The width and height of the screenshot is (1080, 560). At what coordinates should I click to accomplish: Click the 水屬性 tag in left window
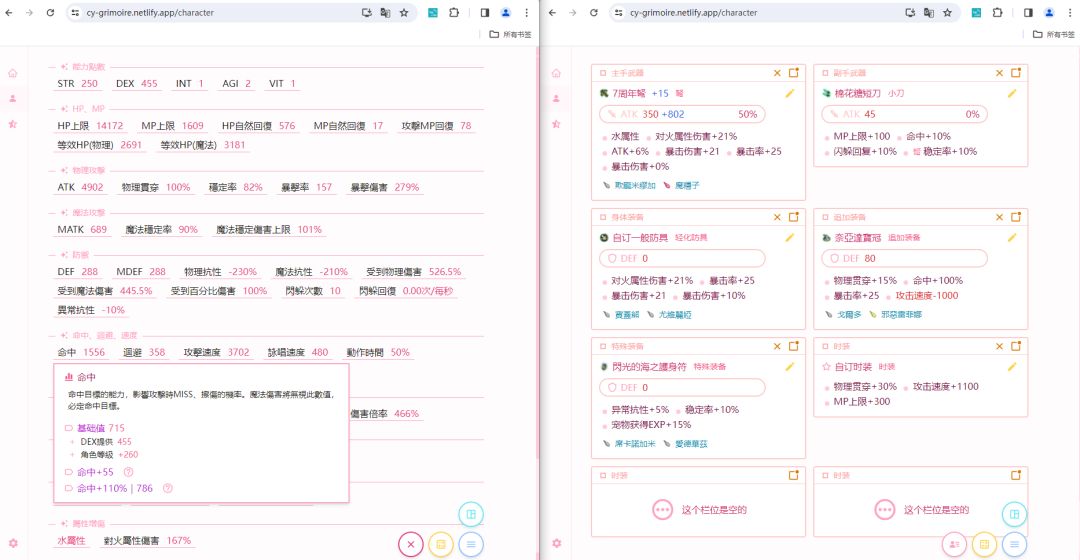(x=72, y=541)
